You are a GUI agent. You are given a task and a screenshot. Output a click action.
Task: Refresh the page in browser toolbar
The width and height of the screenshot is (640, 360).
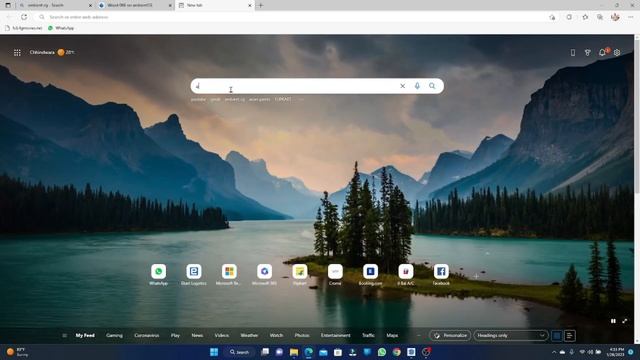24,17
